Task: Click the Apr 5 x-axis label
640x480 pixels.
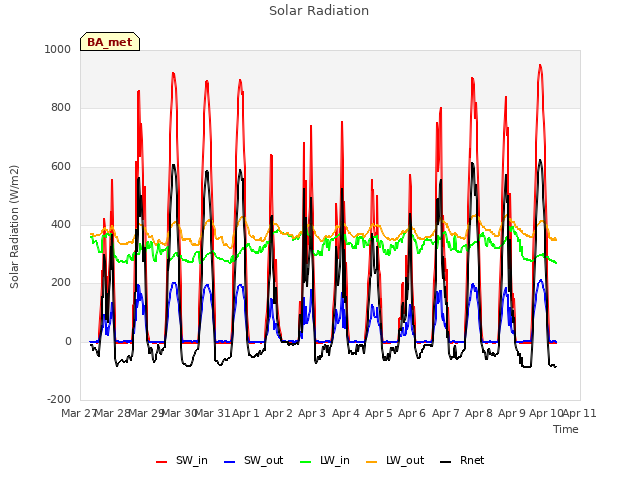Action: point(379,413)
